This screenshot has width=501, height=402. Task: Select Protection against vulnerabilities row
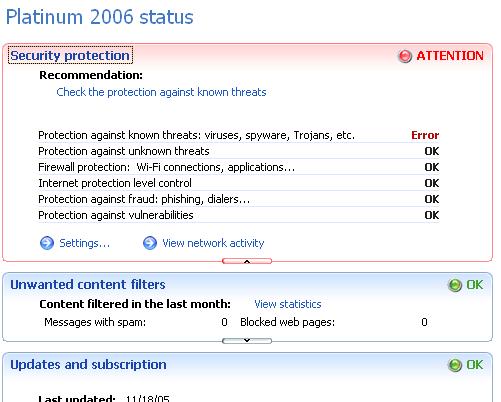239,215
